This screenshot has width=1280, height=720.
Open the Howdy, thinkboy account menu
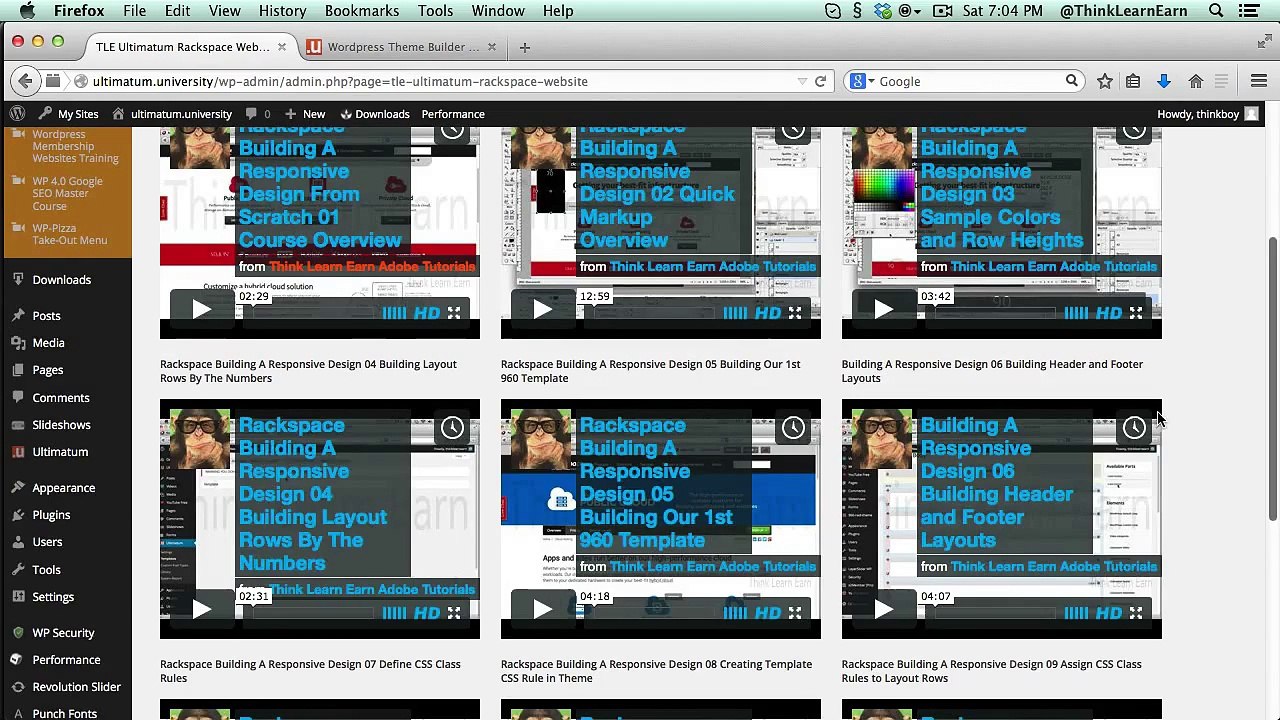tap(1207, 114)
